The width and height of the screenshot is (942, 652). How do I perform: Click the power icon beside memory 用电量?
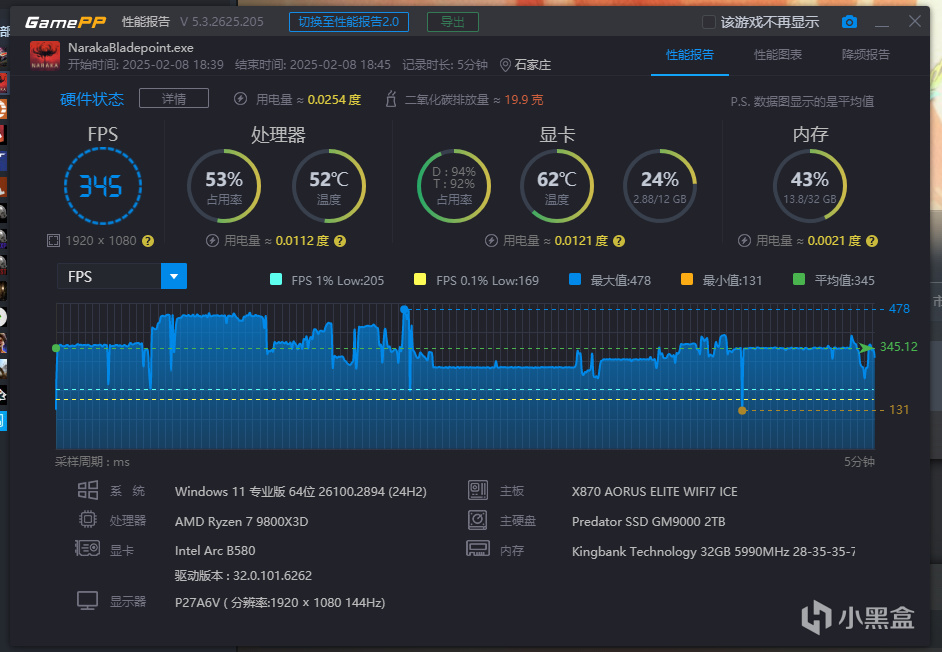point(744,241)
